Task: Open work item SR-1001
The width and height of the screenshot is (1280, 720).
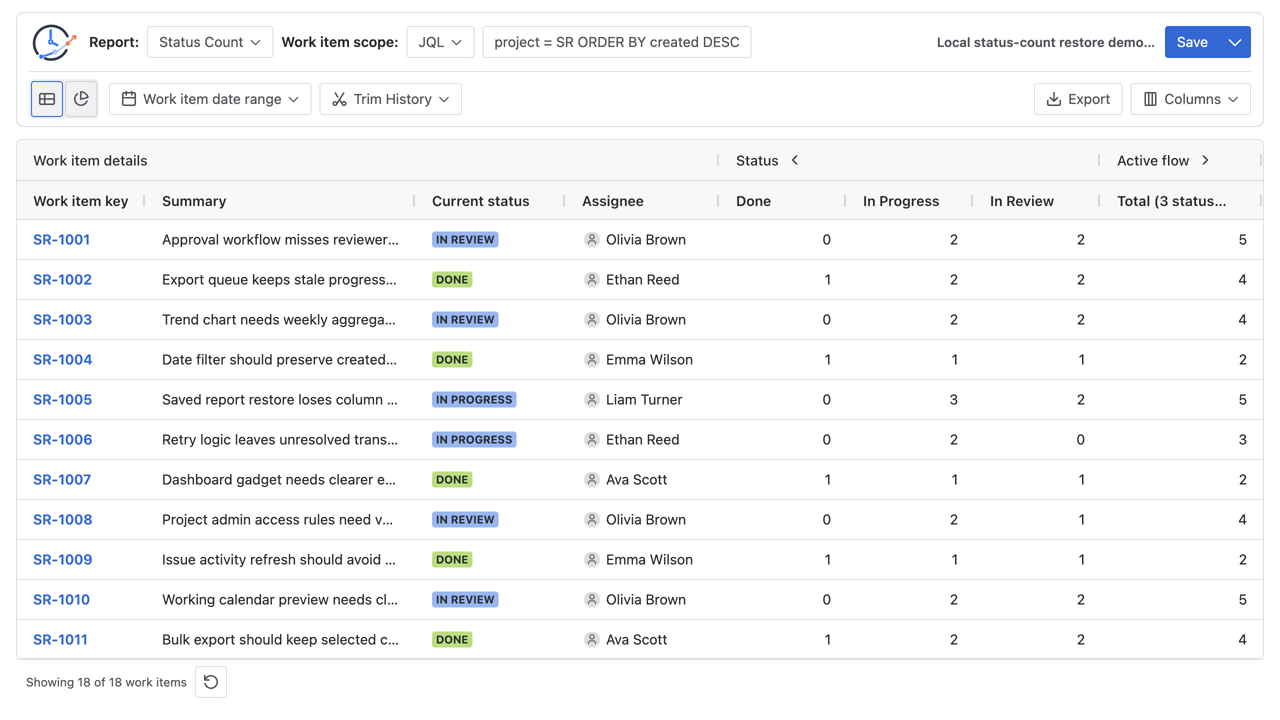Action: (x=61, y=239)
